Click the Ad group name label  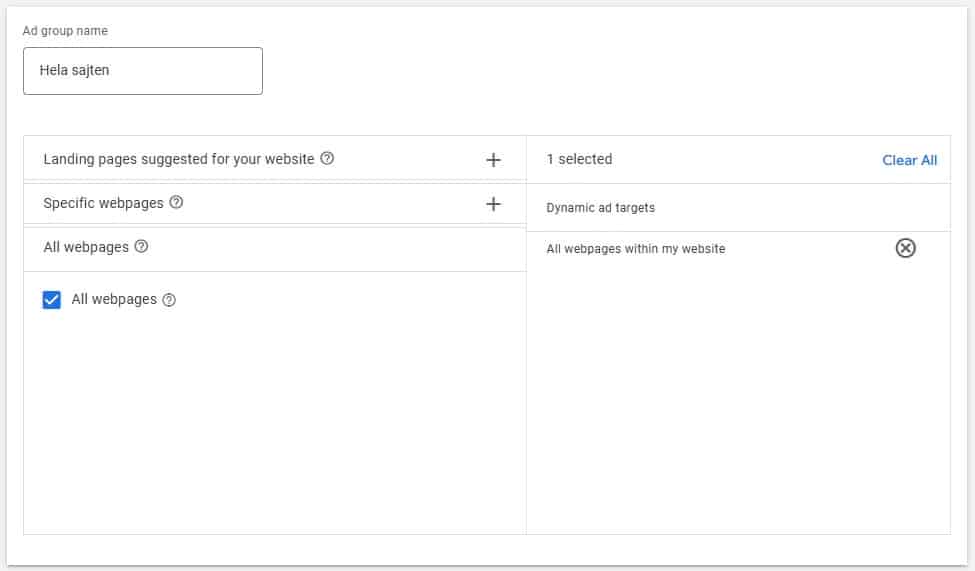(x=65, y=30)
